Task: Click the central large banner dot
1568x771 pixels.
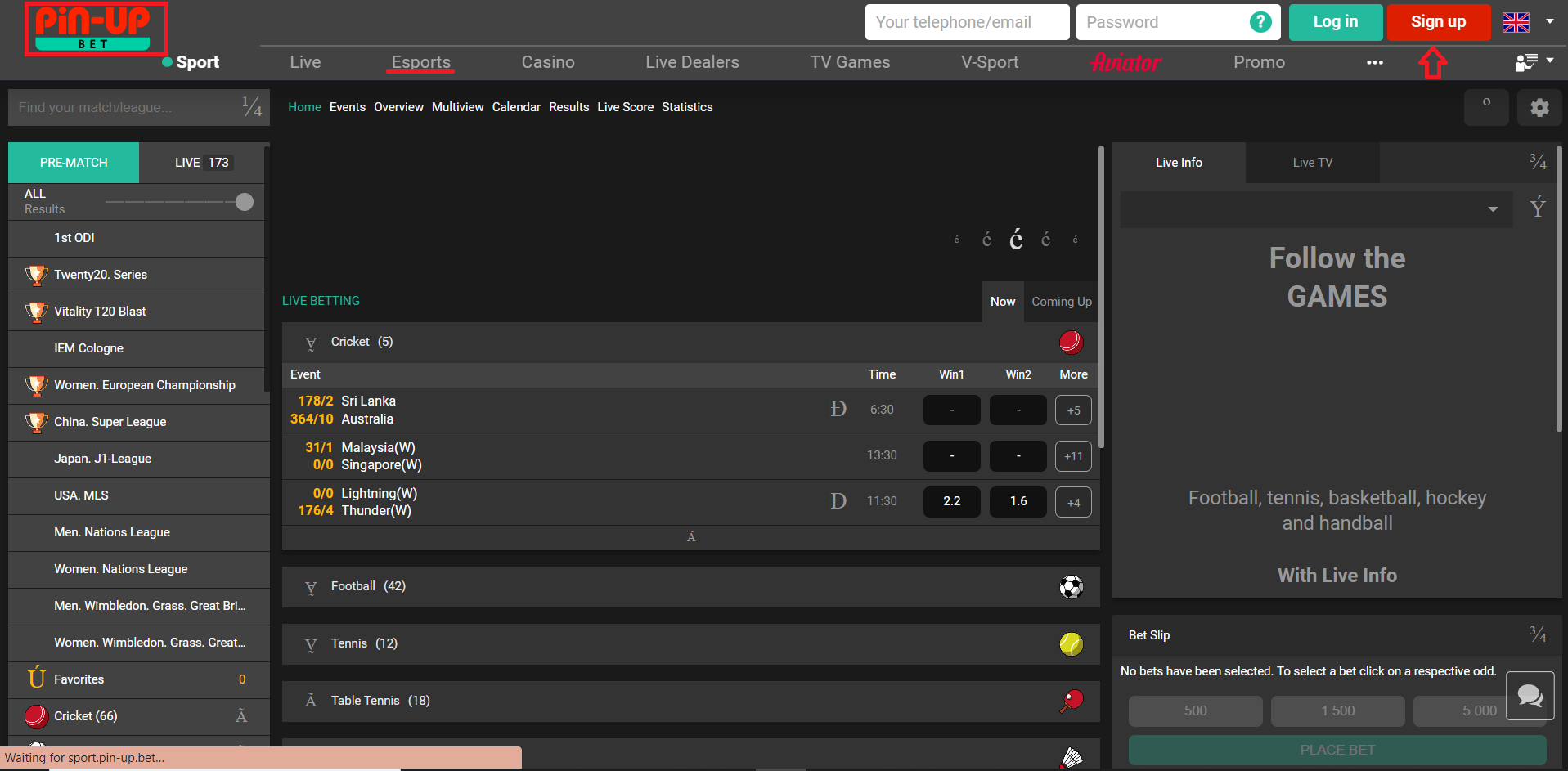Action: coord(1016,240)
